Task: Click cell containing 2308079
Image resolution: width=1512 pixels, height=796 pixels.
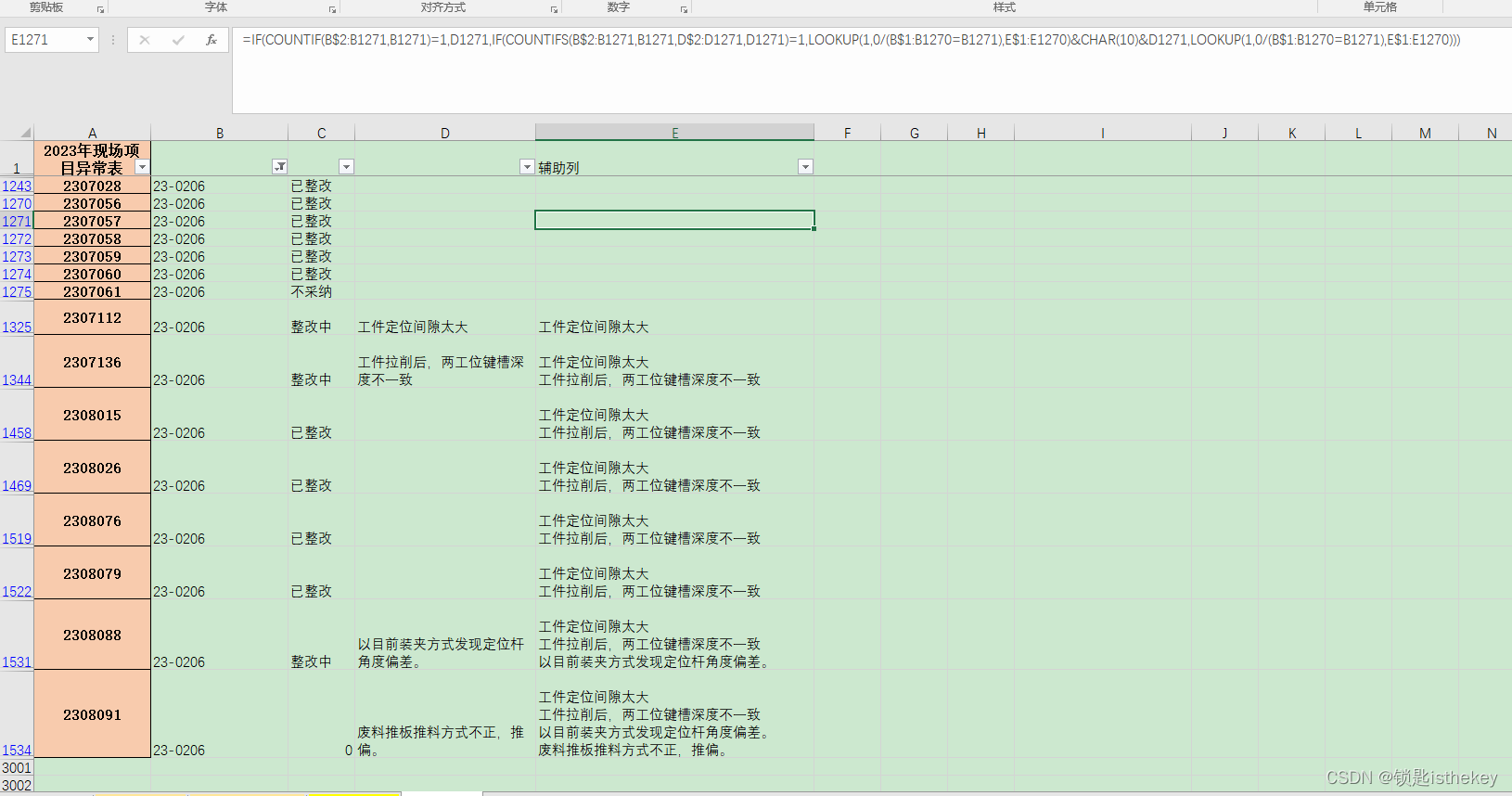Action: 92,573
